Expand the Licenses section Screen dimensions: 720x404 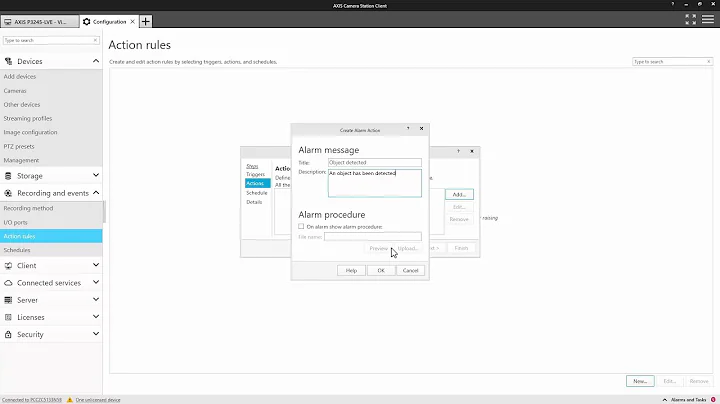pyautogui.click(x=96, y=317)
